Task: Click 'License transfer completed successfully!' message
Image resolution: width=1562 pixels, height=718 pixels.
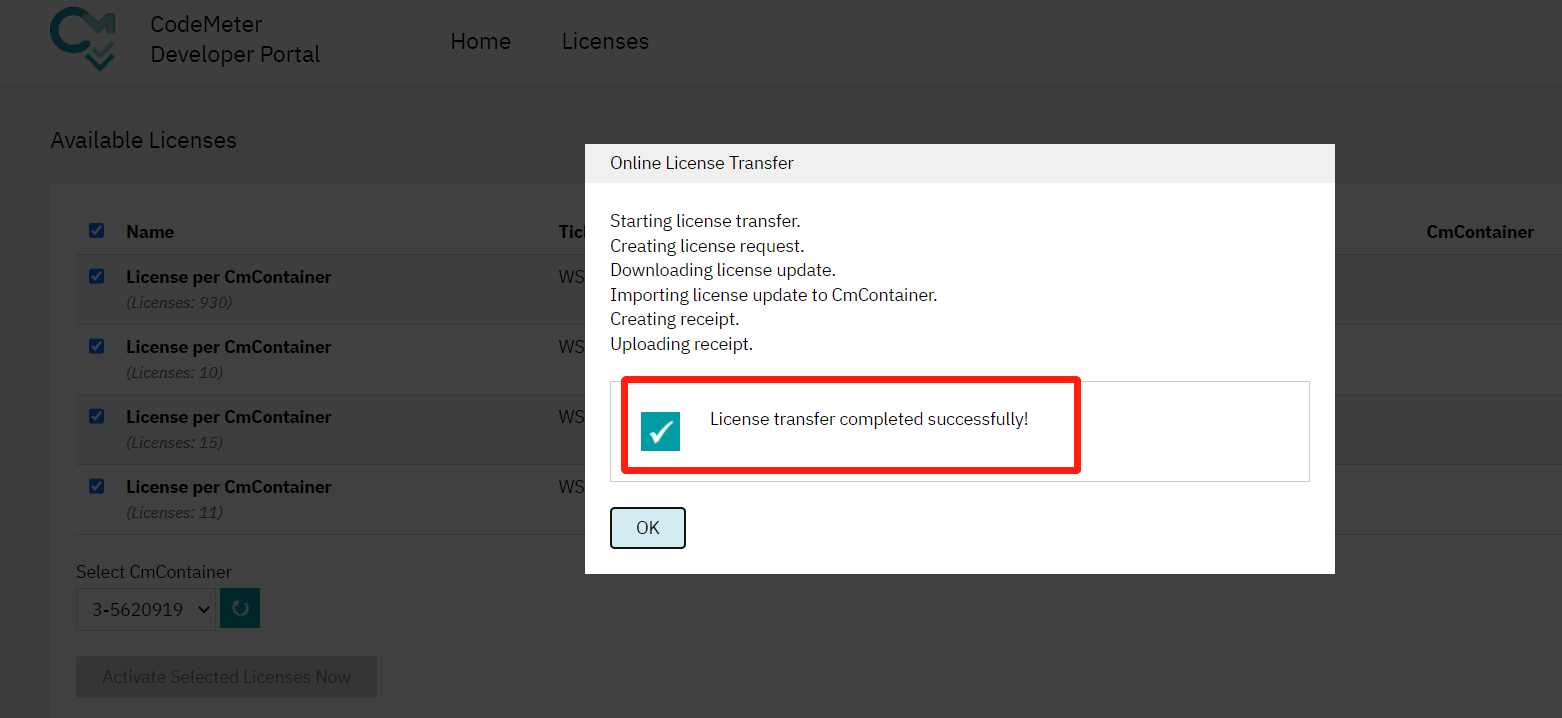Action: tap(869, 419)
